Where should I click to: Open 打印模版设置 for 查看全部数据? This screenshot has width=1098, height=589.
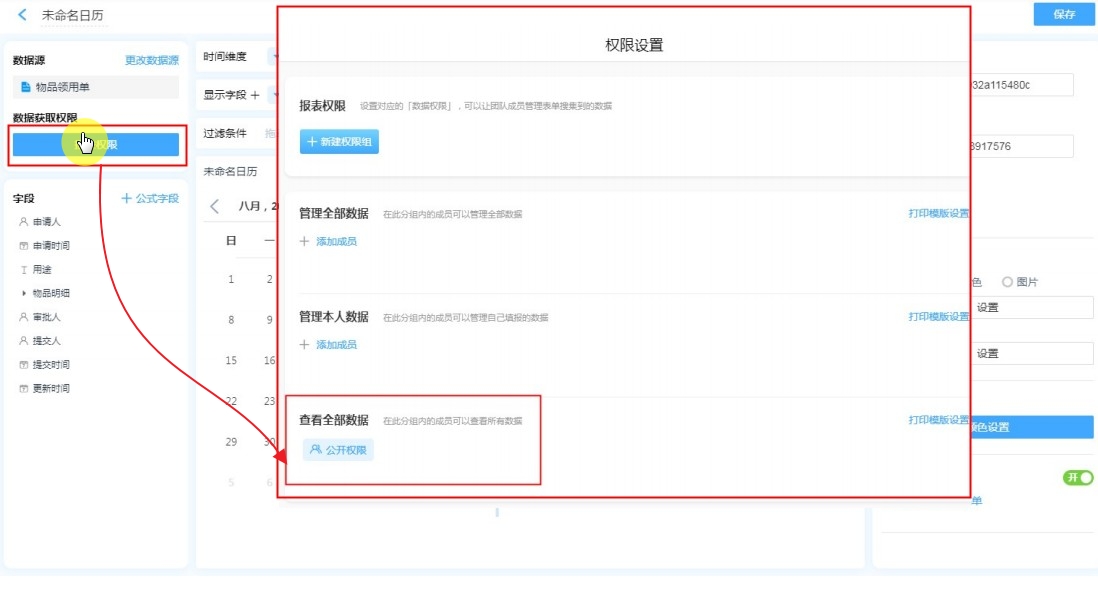pos(938,420)
